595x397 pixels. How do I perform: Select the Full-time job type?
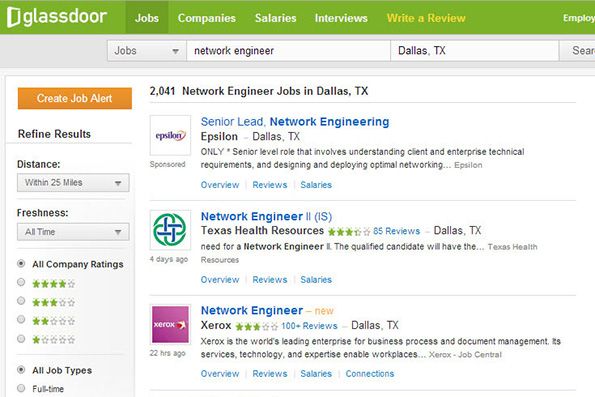coord(21,388)
